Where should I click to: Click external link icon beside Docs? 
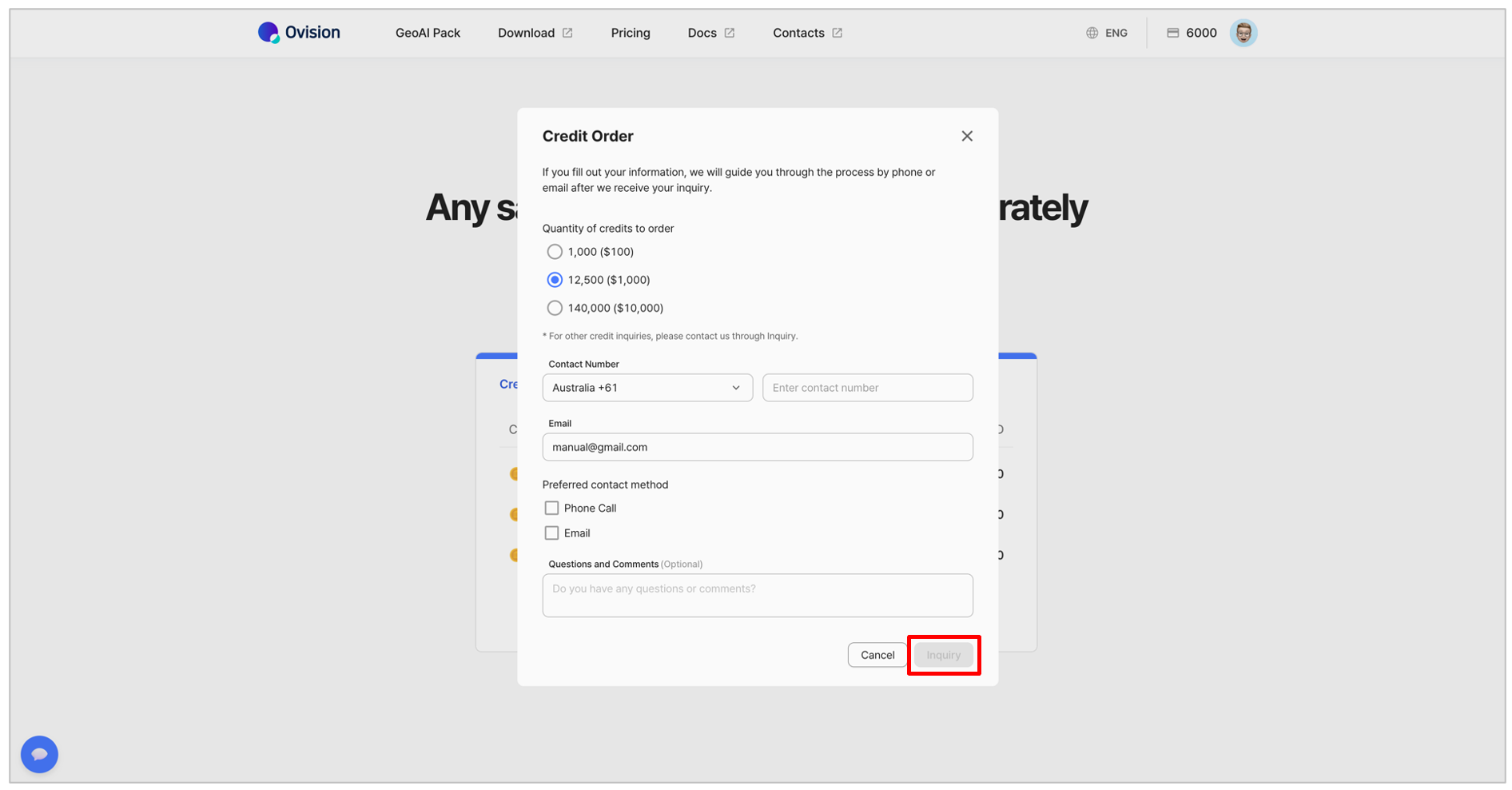(x=730, y=33)
